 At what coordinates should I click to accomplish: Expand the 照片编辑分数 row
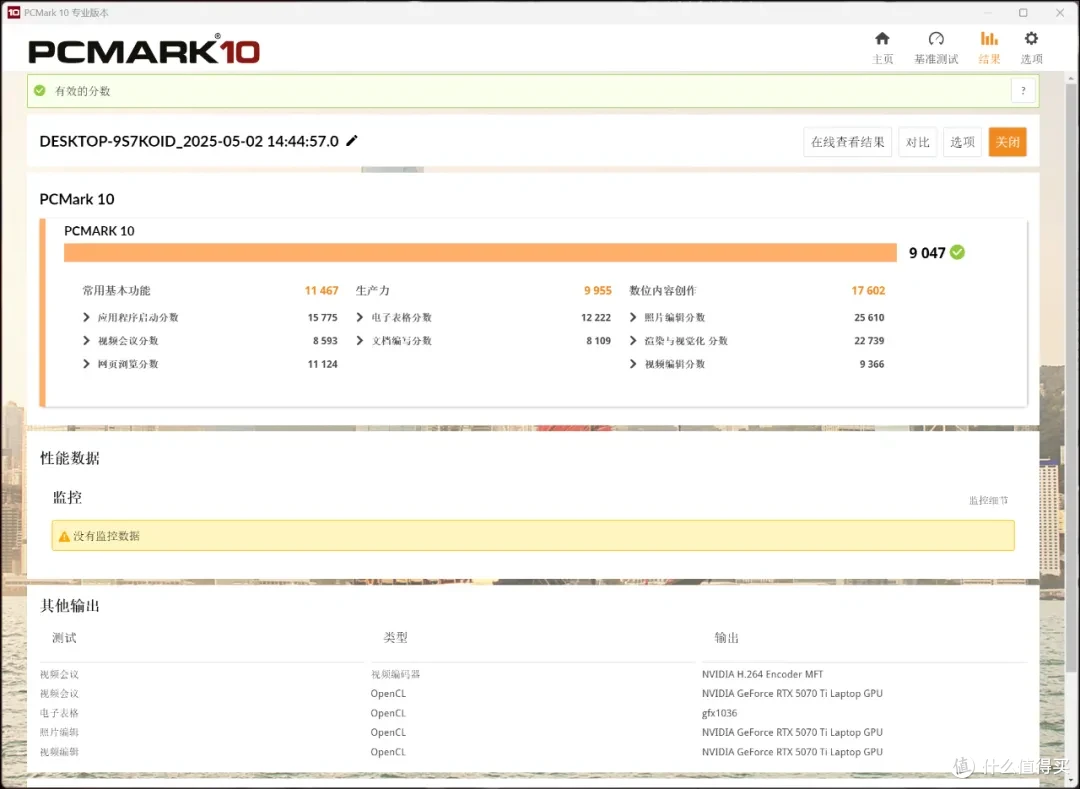633,317
